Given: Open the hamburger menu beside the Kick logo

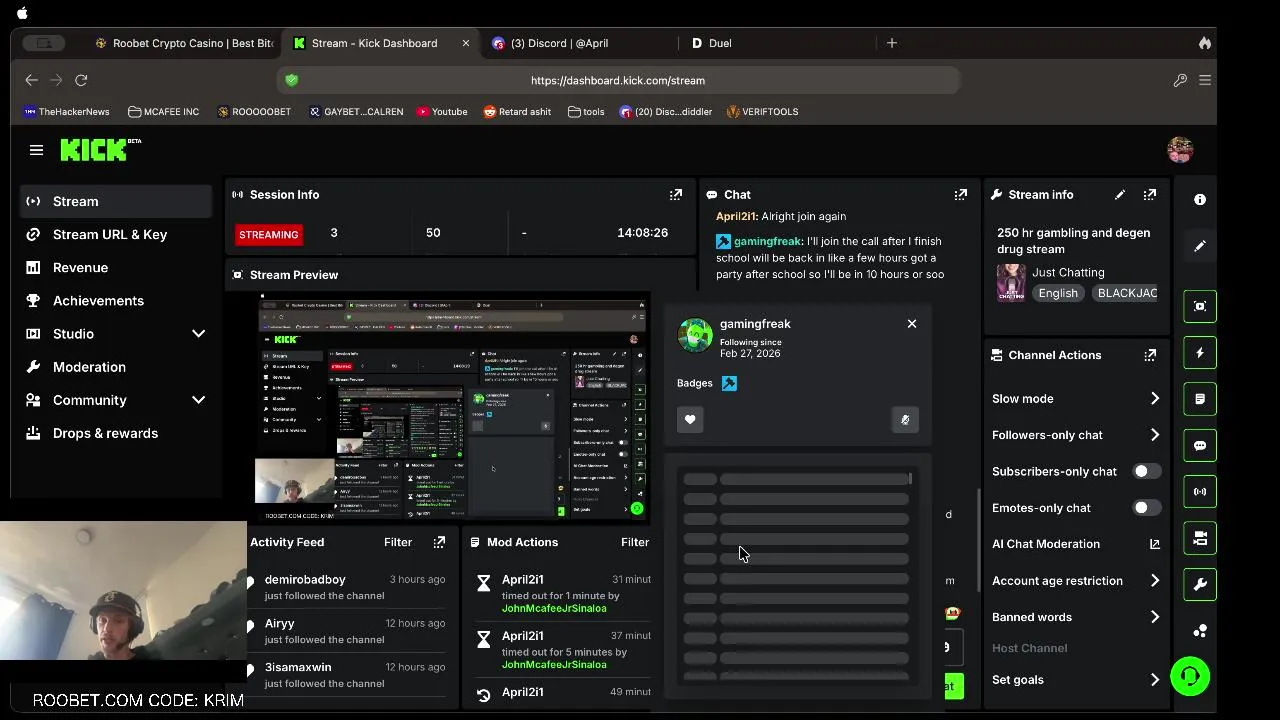Looking at the screenshot, I should pos(36,150).
